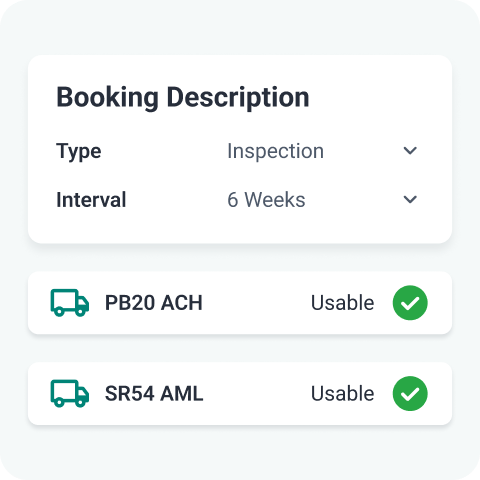Select the PB20 ACH registration text

tap(154, 303)
